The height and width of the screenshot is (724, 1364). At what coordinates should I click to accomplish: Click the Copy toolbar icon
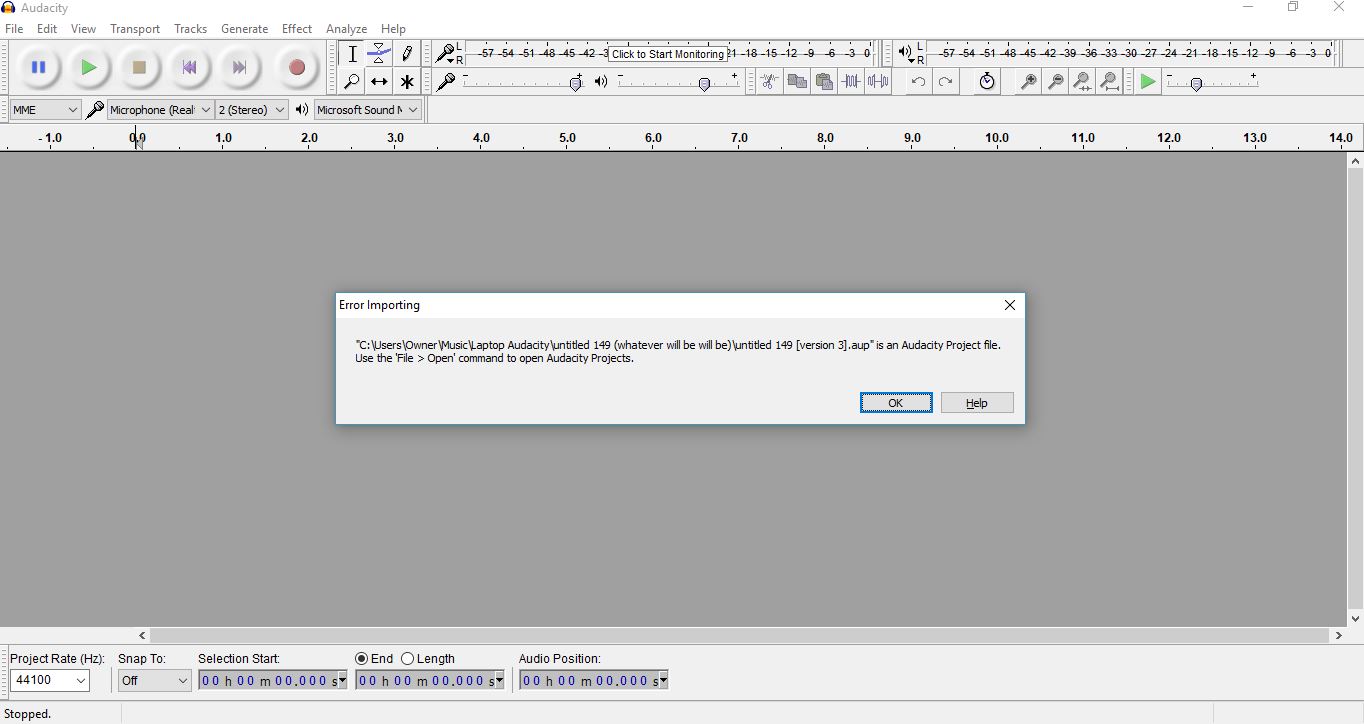[797, 82]
